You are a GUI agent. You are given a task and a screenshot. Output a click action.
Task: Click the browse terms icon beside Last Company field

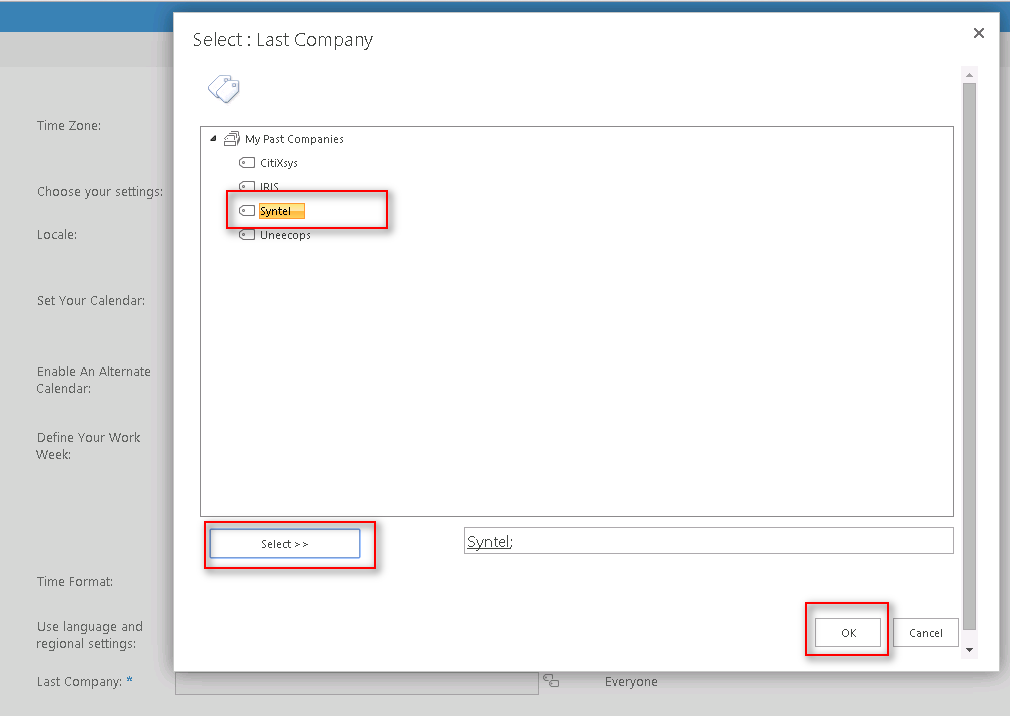pos(551,681)
